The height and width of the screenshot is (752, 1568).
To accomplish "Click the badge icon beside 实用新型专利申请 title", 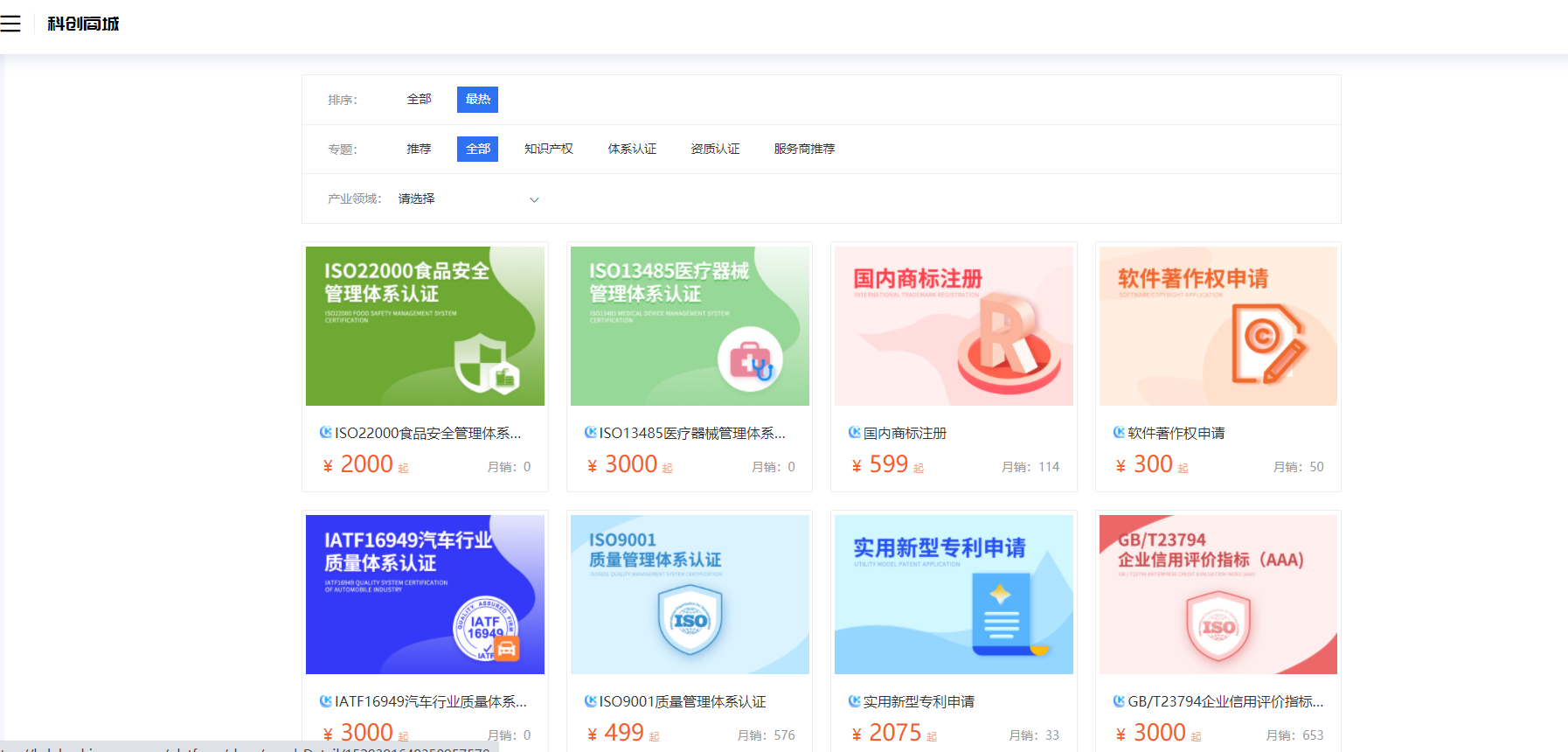I will [x=855, y=700].
